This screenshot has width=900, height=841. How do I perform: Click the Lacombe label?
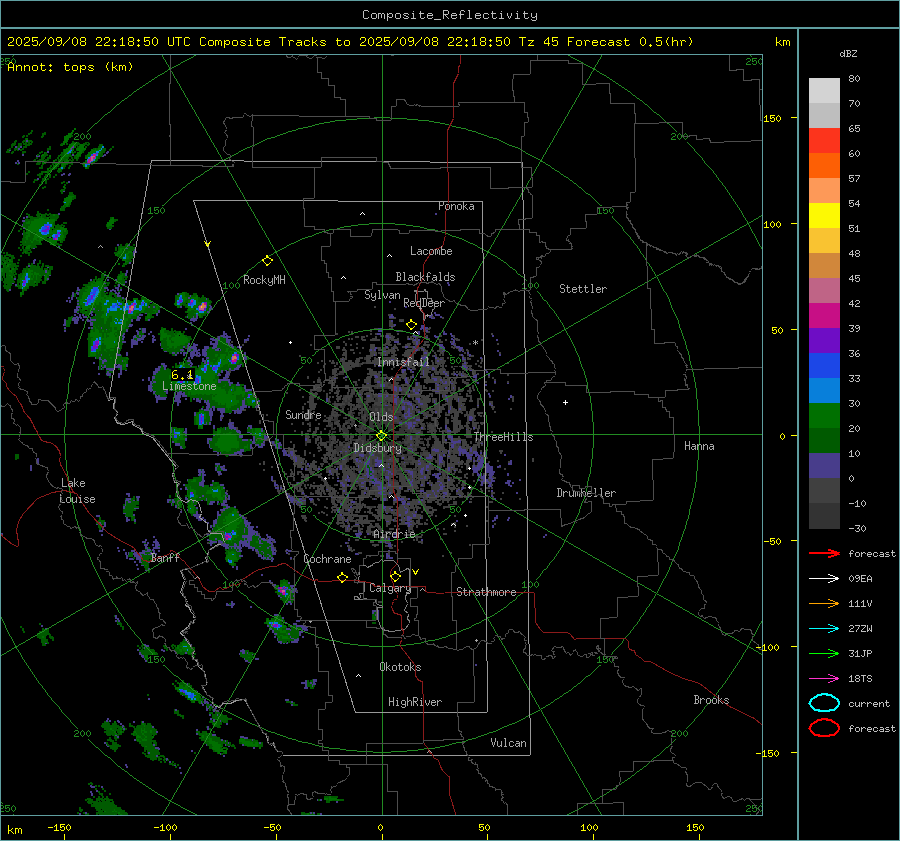point(431,251)
